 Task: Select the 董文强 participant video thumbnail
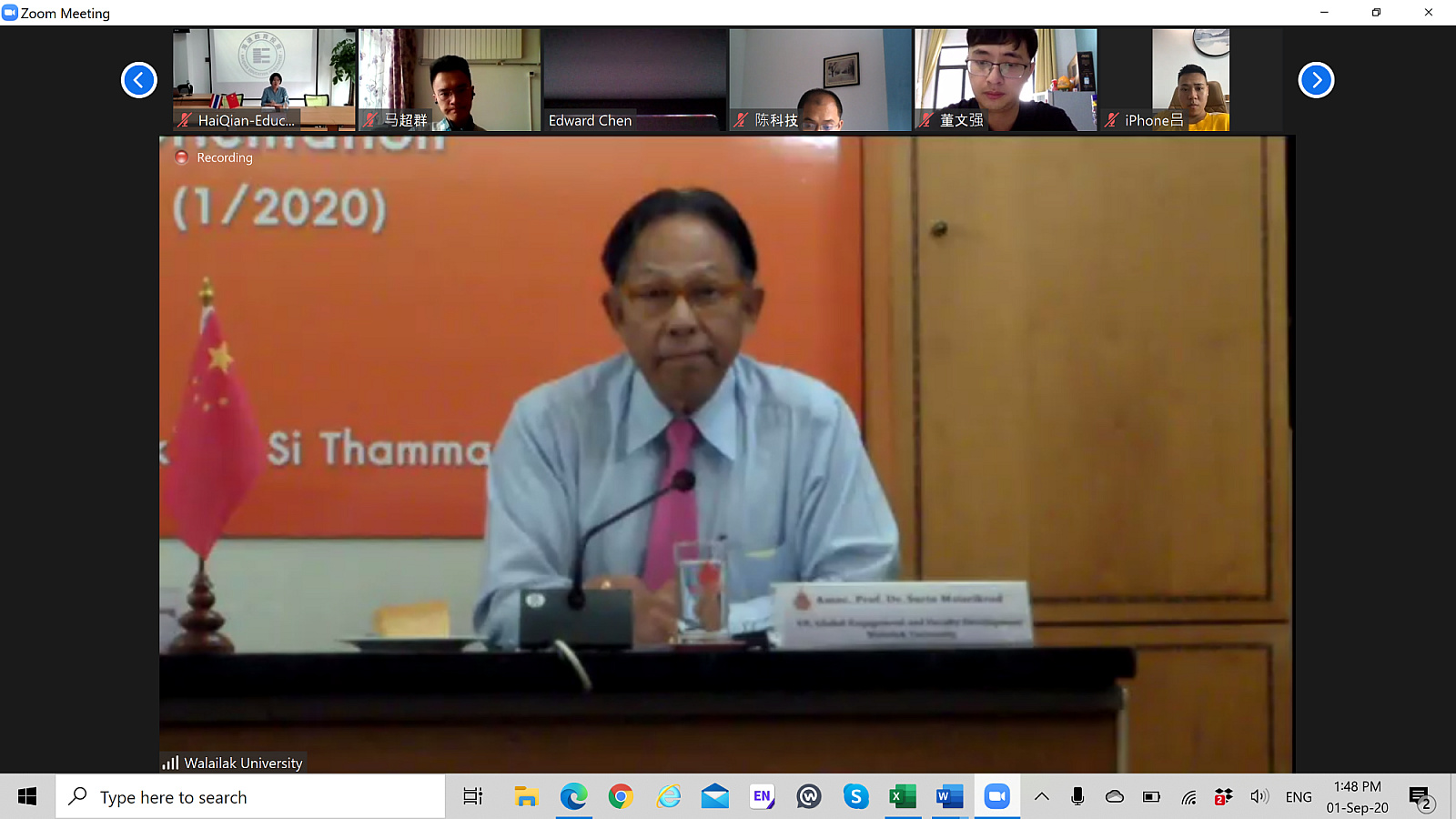pos(1006,79)
